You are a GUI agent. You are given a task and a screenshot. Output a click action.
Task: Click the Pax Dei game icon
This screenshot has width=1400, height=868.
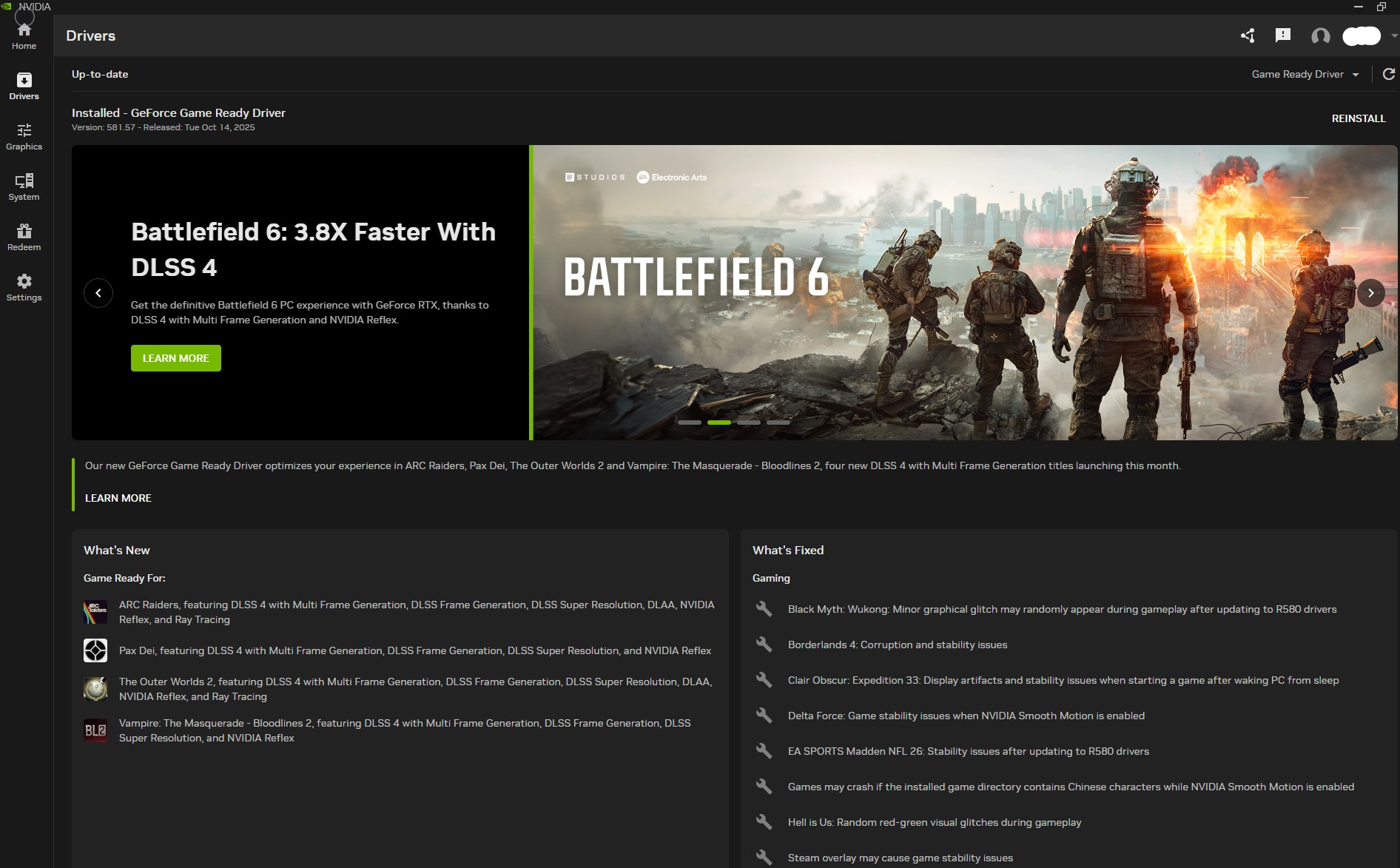[x=95, y=650]
